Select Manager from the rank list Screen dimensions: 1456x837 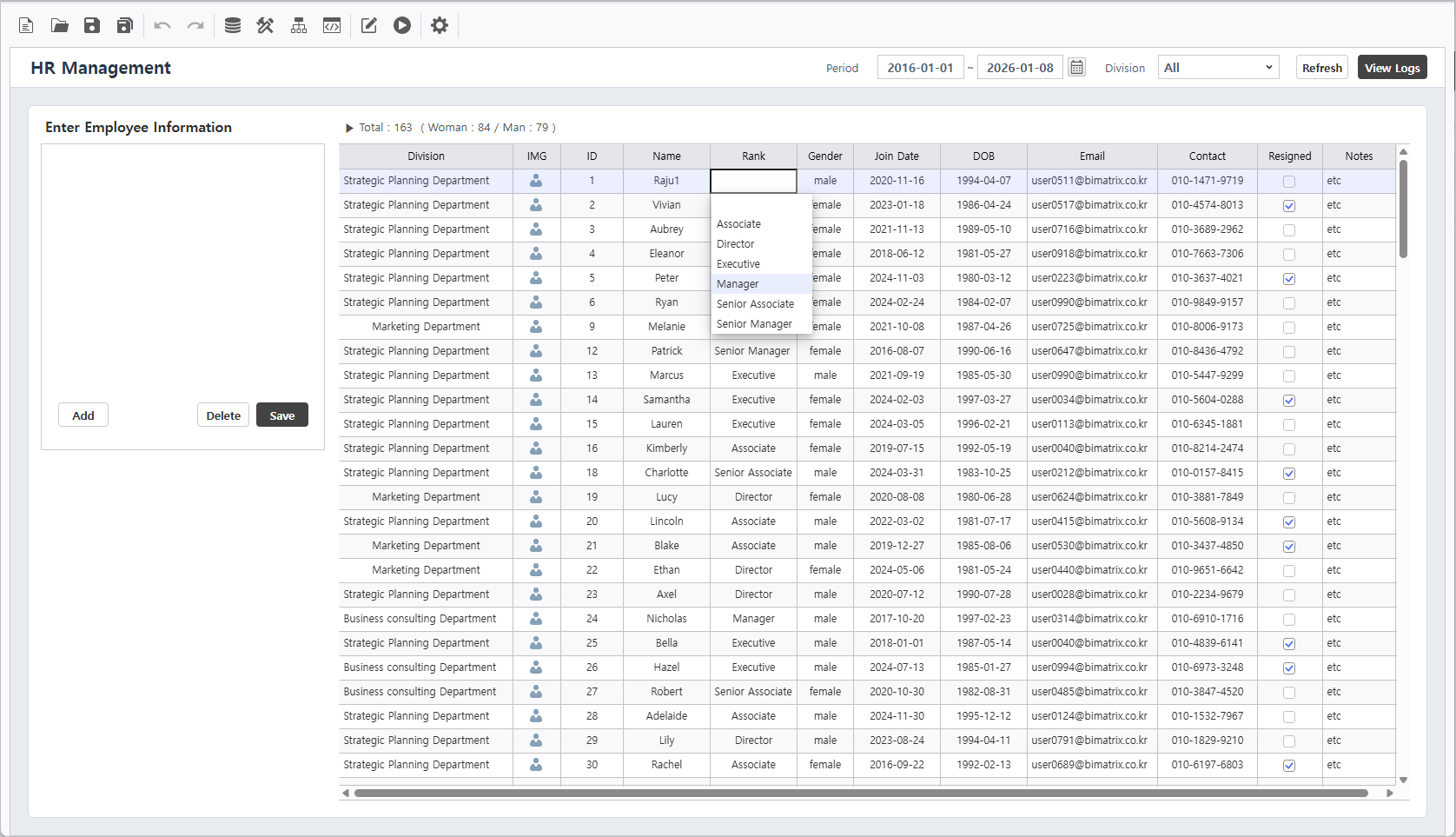point(738,284)
